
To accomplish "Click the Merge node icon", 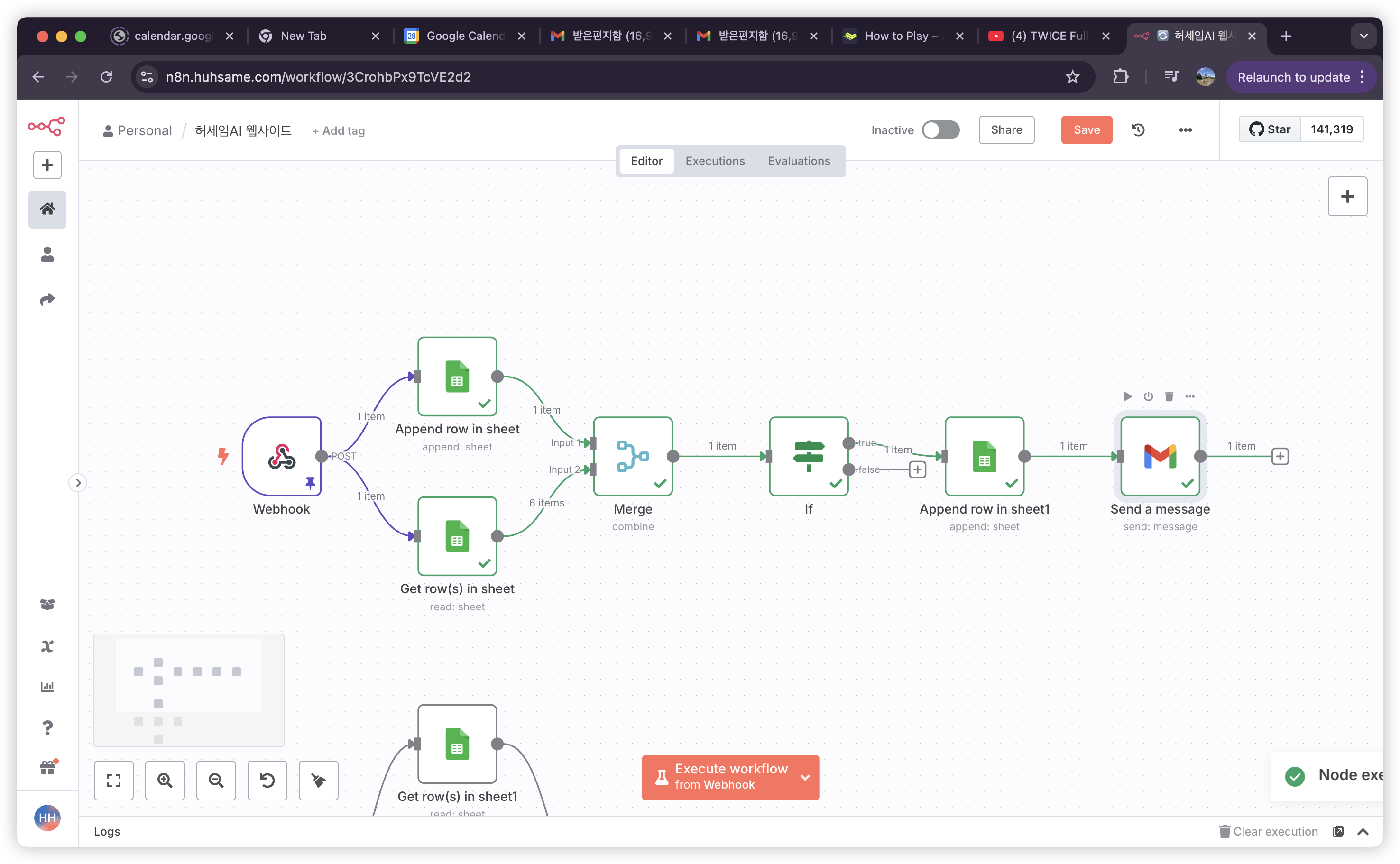I will pyautogui.click(x=633, y=456).
